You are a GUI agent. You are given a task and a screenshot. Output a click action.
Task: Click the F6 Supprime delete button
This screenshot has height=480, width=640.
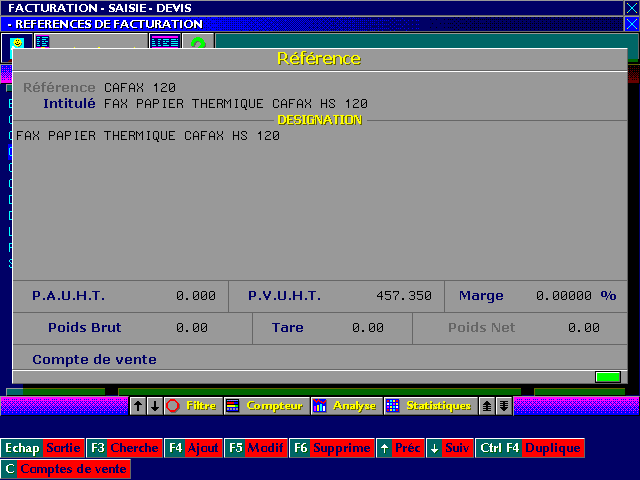[332, 448]
